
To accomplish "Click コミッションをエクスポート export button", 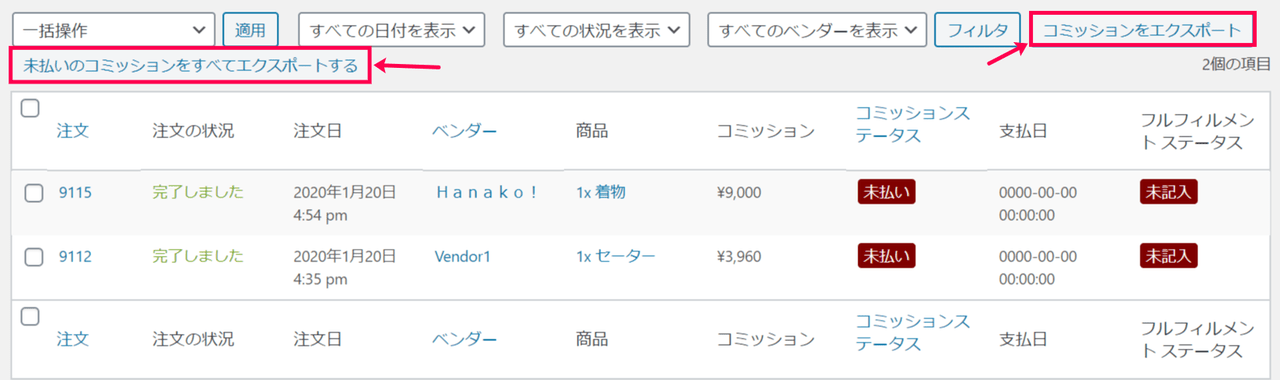I will point(1142,30).
